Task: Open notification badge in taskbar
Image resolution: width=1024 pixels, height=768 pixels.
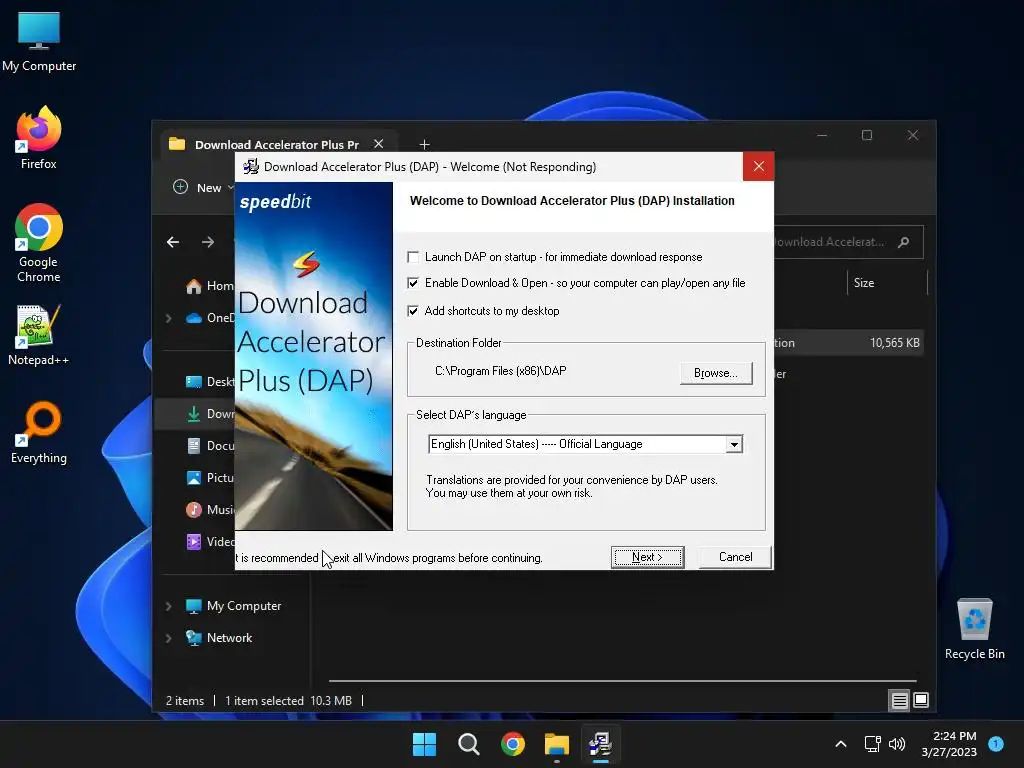Action: tap(995, 743)
